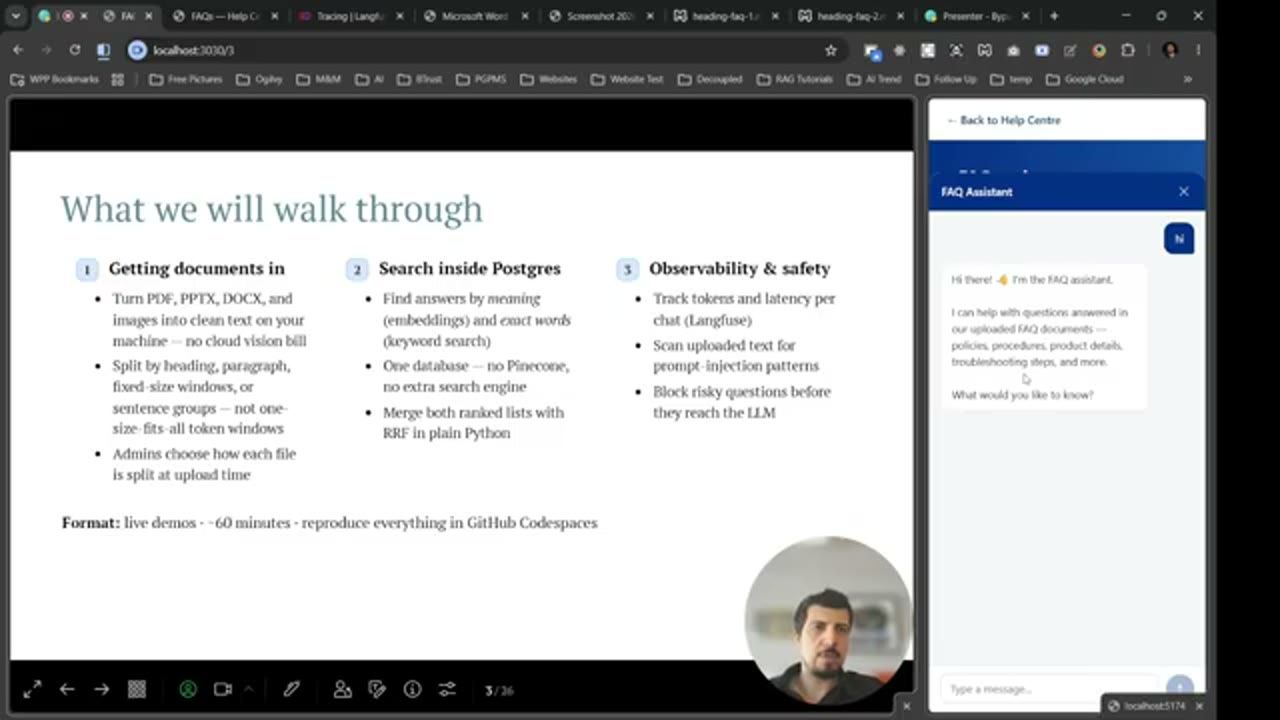Click the presenter webcam thumbnail
Screen dimensions: 1280x720
pos(827,618)
